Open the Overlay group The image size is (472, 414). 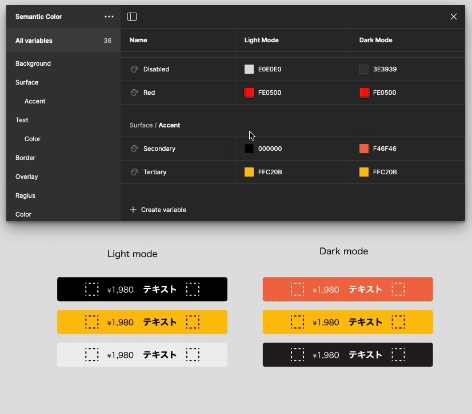click(x=27, y=177)
